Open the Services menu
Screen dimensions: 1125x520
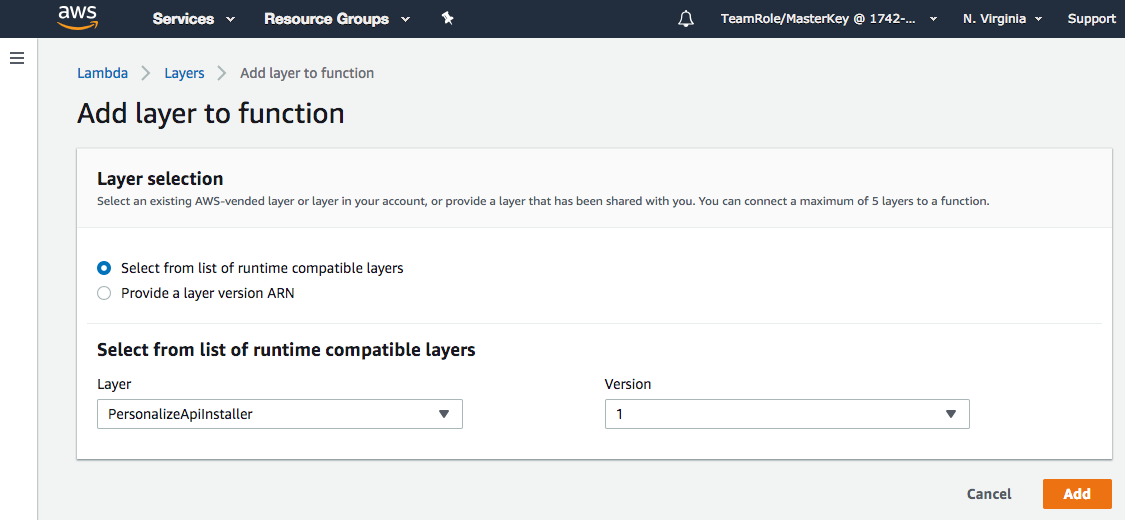pyautogui.click(x=193, y=19)
